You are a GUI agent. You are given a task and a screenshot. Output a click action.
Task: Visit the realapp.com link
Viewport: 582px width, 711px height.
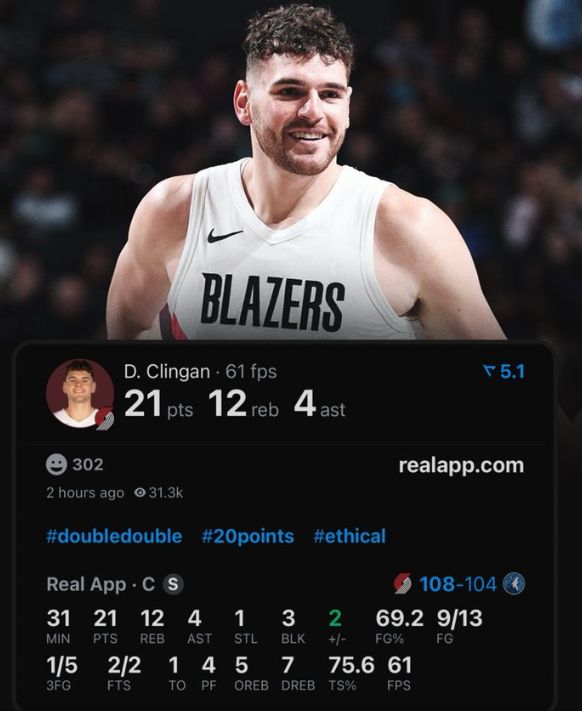point(461,465)
